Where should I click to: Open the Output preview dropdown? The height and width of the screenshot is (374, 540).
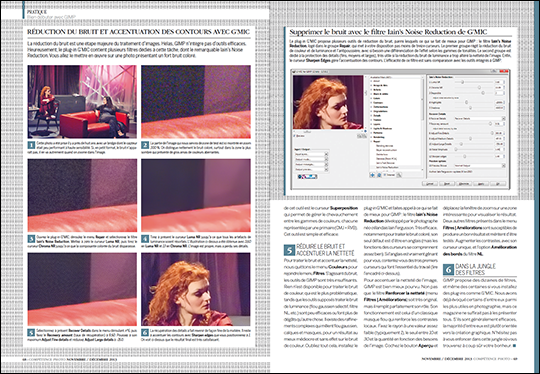311,169
